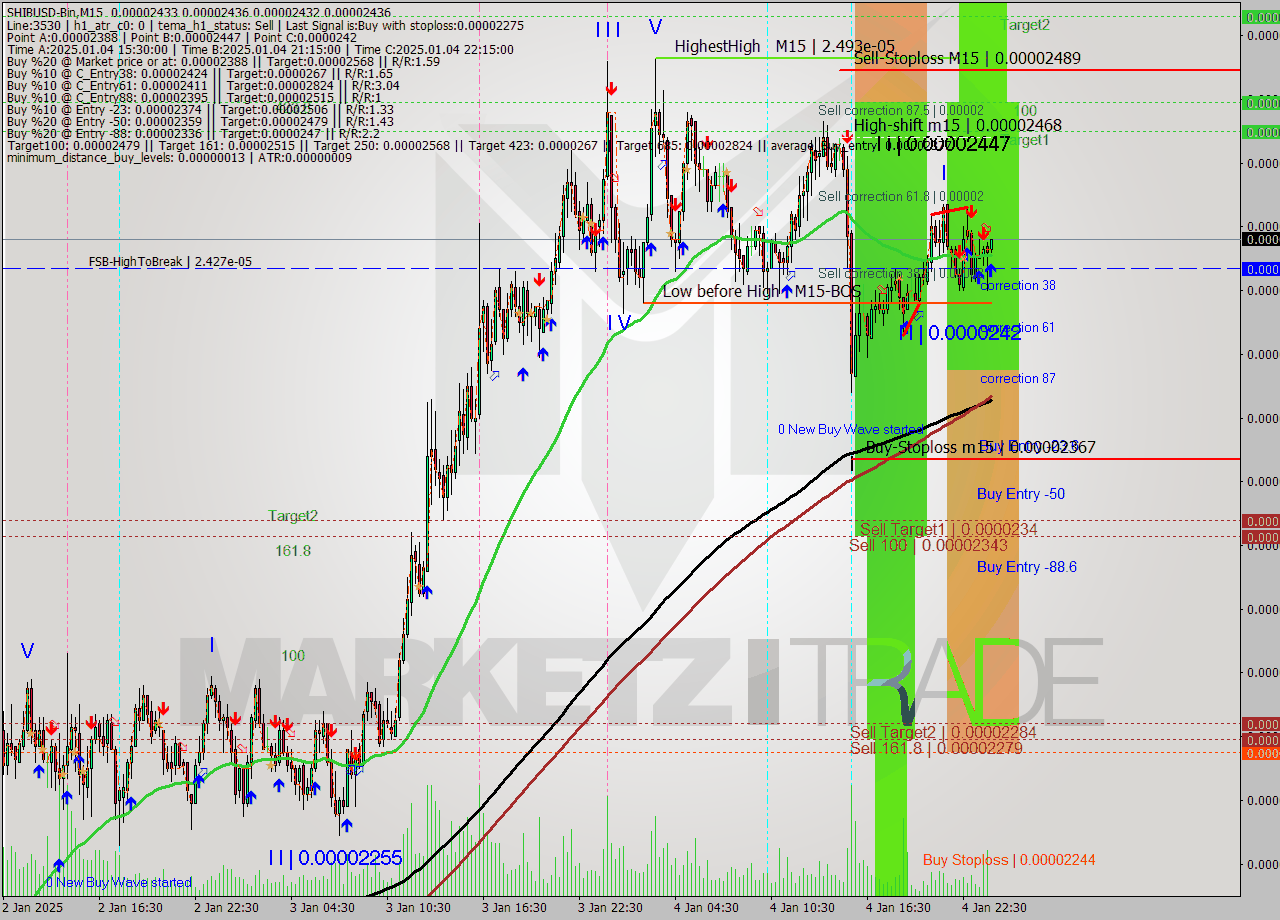The width and height of the screenshot is (1280, 920).
Task: Click the blue IV wave label
Action: coord(619,323)
